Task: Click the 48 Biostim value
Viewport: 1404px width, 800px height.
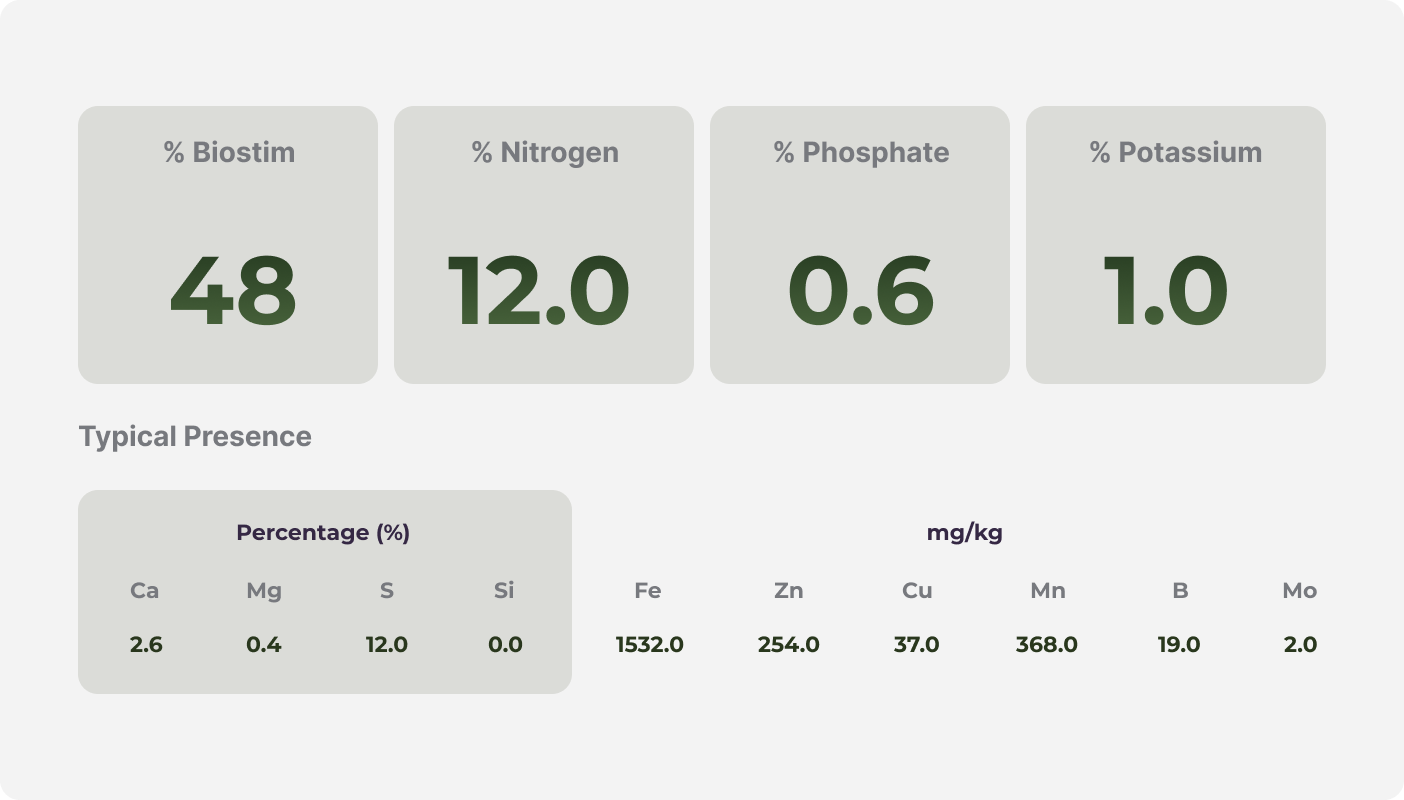Action: coord(233,291)
